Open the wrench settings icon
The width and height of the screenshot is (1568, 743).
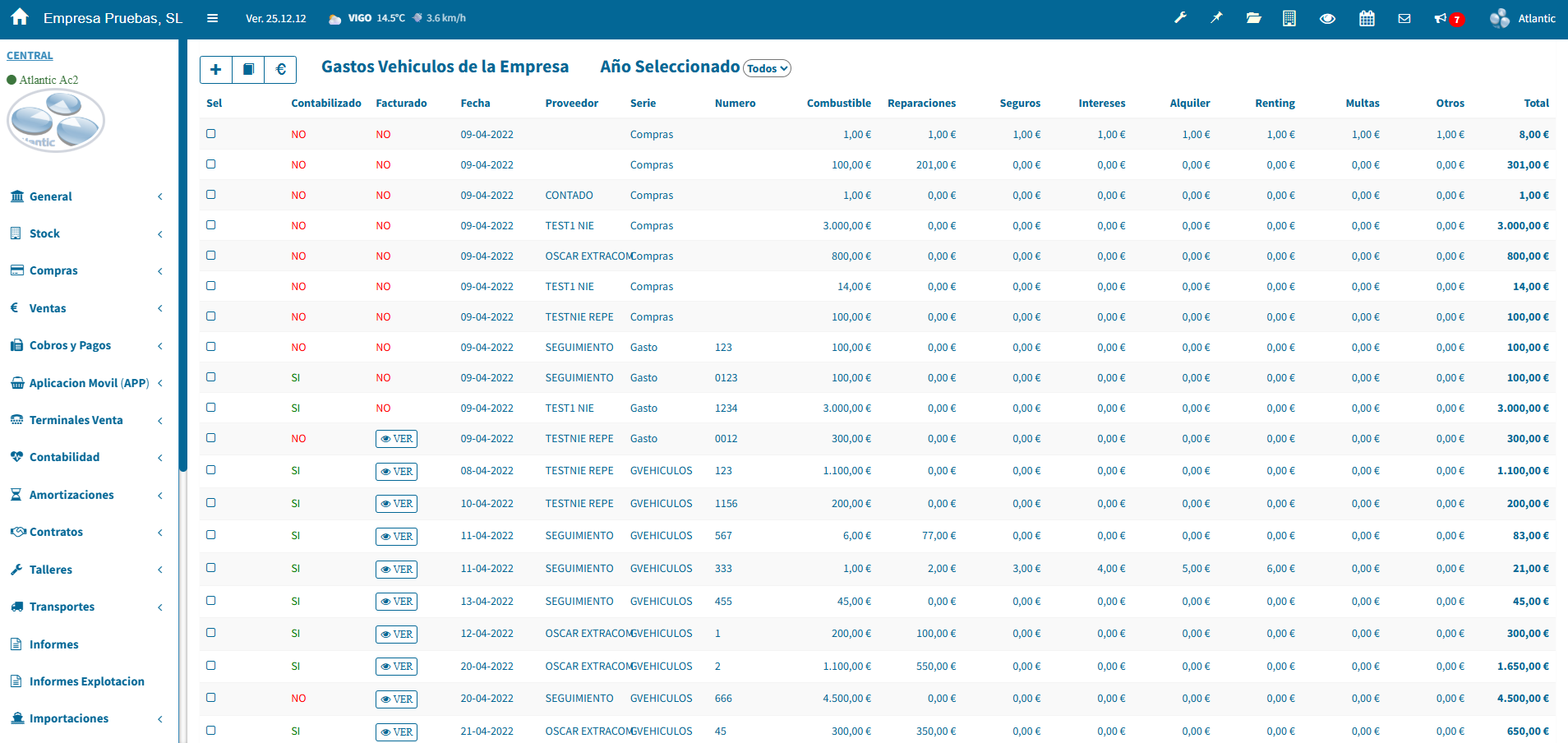click(x=1180, y=18)
